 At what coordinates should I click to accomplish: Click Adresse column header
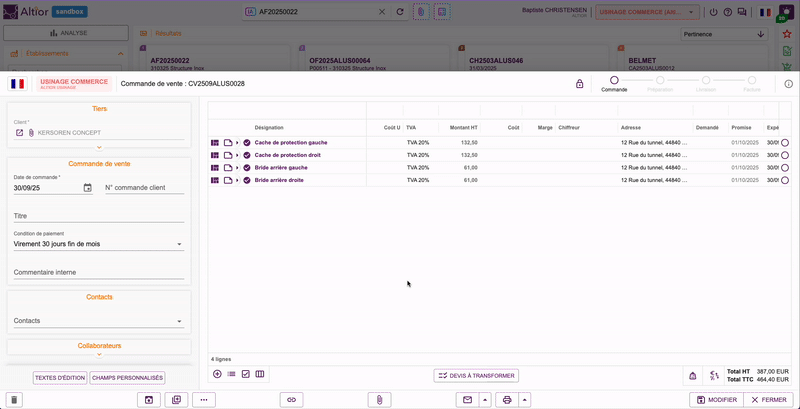point(631,127)
